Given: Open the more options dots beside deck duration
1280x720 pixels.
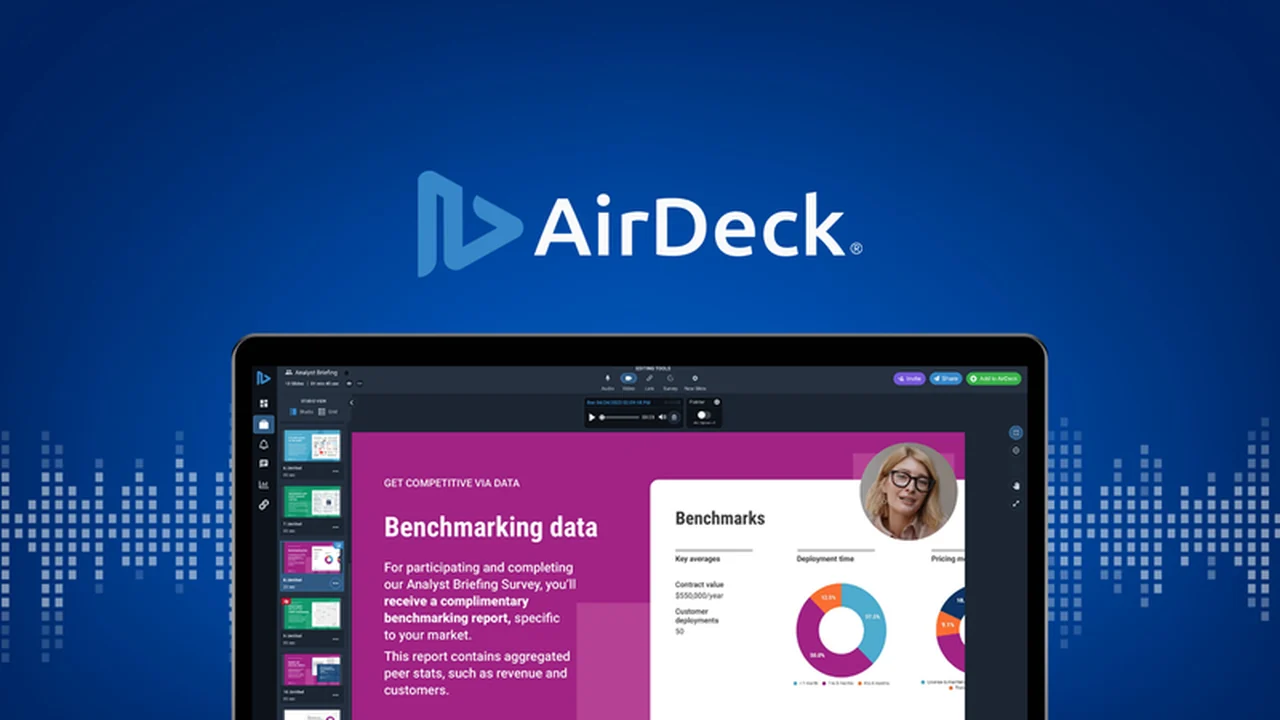Looking at the screenshot, I should click(x=359, y=383).
